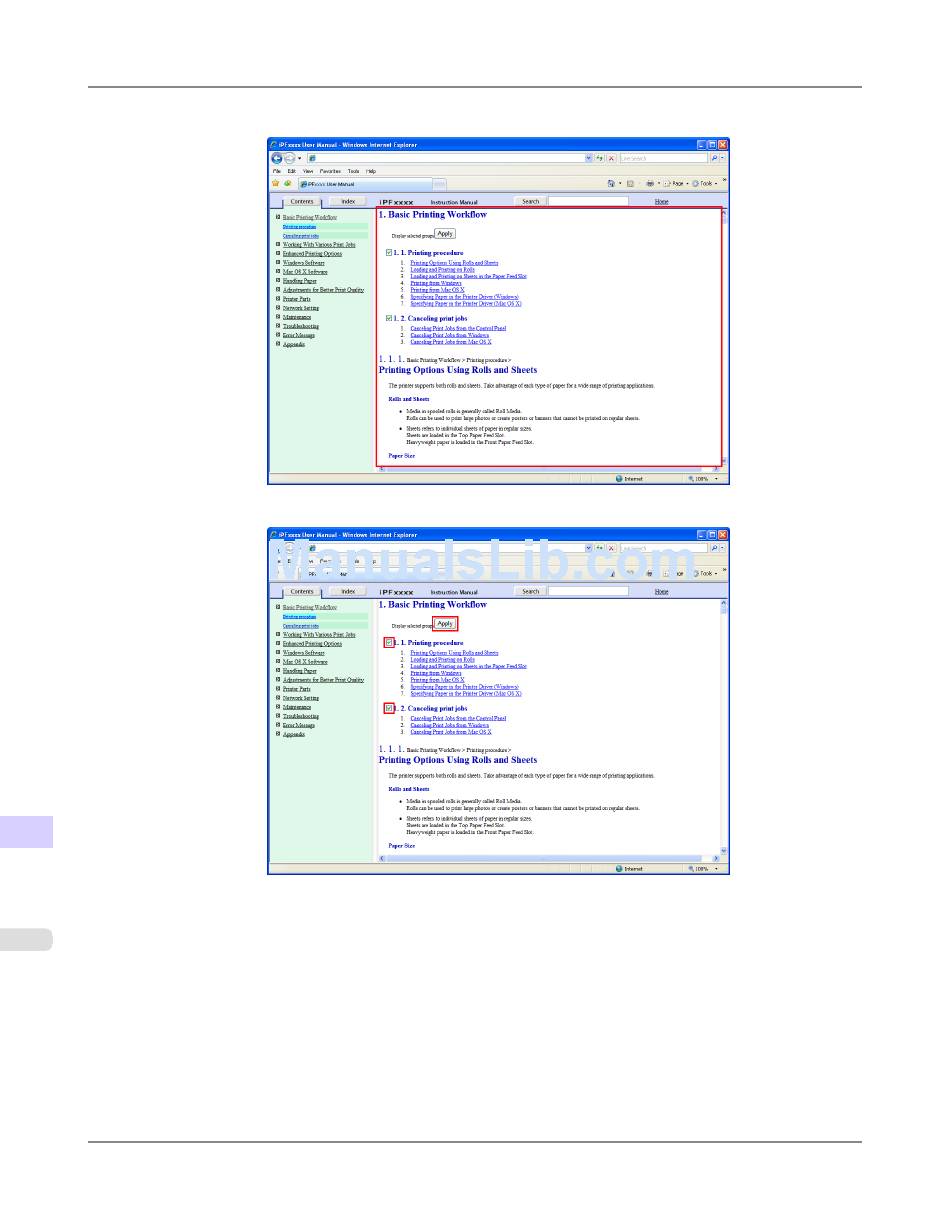950x1229 pixels.
Task: Open address bar dropdown arrow in upper browser
Action: [588, 158]
